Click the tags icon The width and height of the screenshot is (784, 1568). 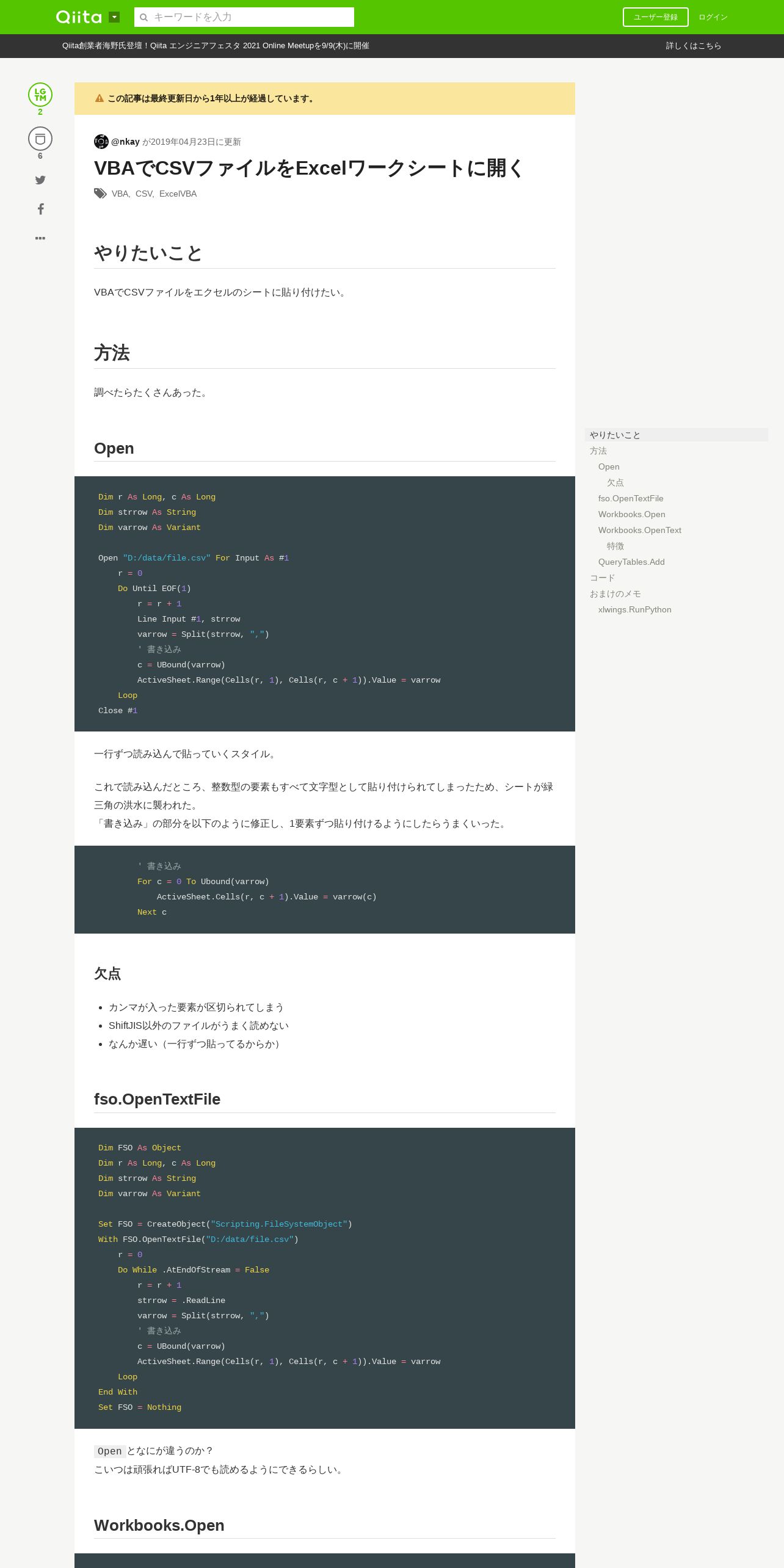[100, 194]
